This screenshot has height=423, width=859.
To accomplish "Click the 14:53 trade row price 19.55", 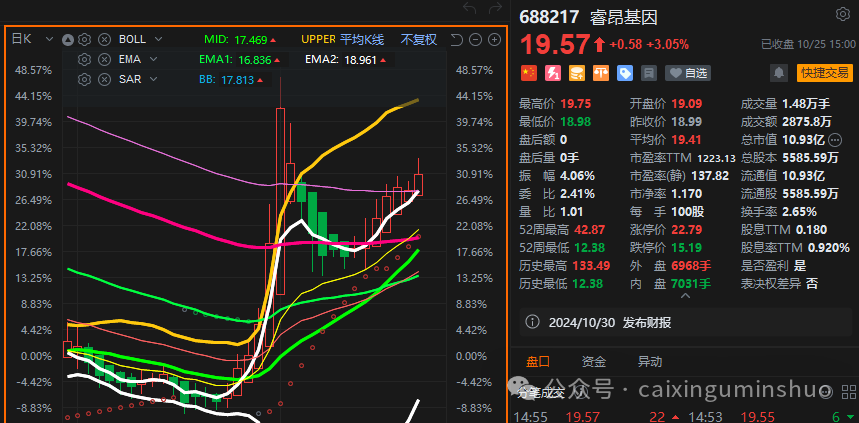I will (x=758, y=417).
